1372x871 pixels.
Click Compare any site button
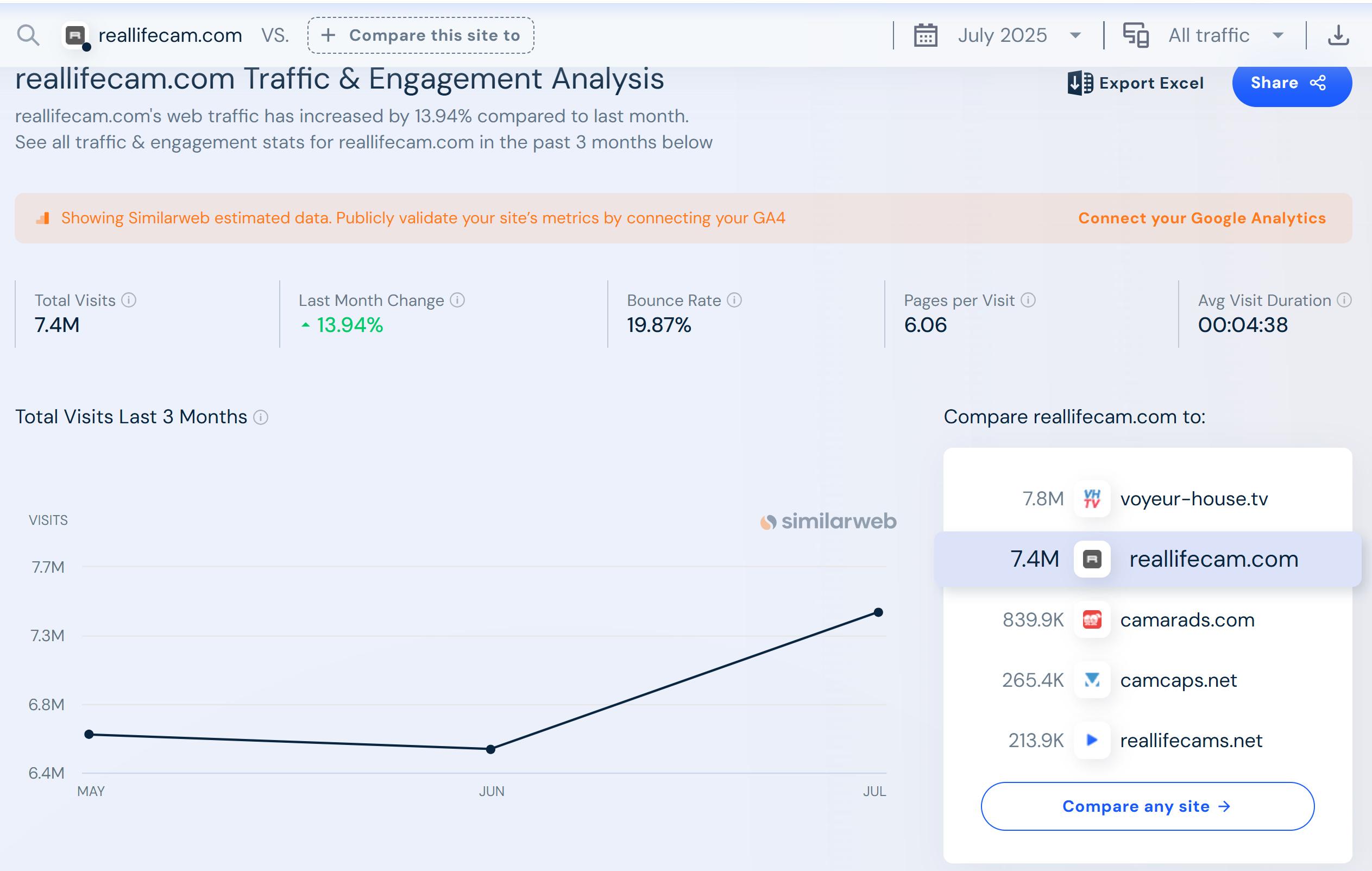click(x=1147, y=806)
